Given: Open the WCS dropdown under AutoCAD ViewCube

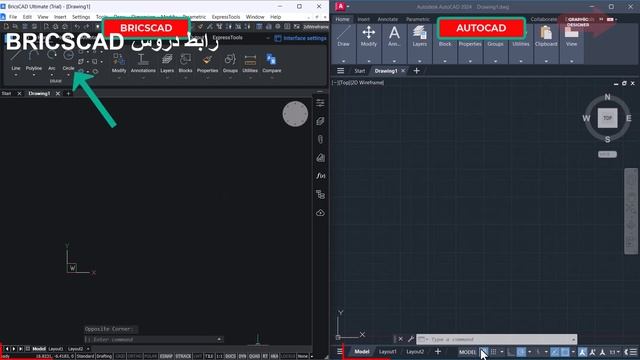Looking at the screenshot, I should (607, 154).
